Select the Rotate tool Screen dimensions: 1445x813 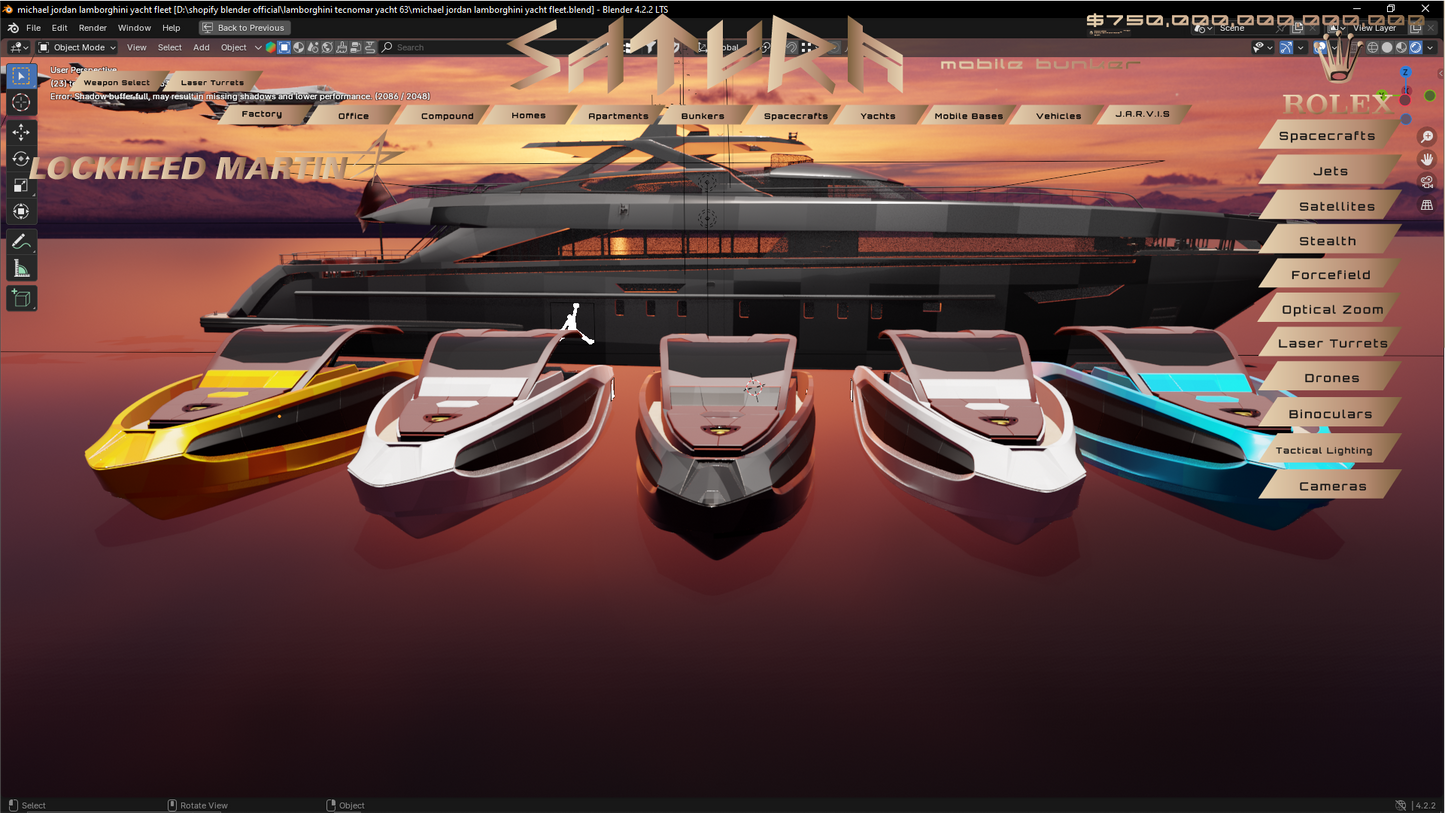[x=21, y=158]
